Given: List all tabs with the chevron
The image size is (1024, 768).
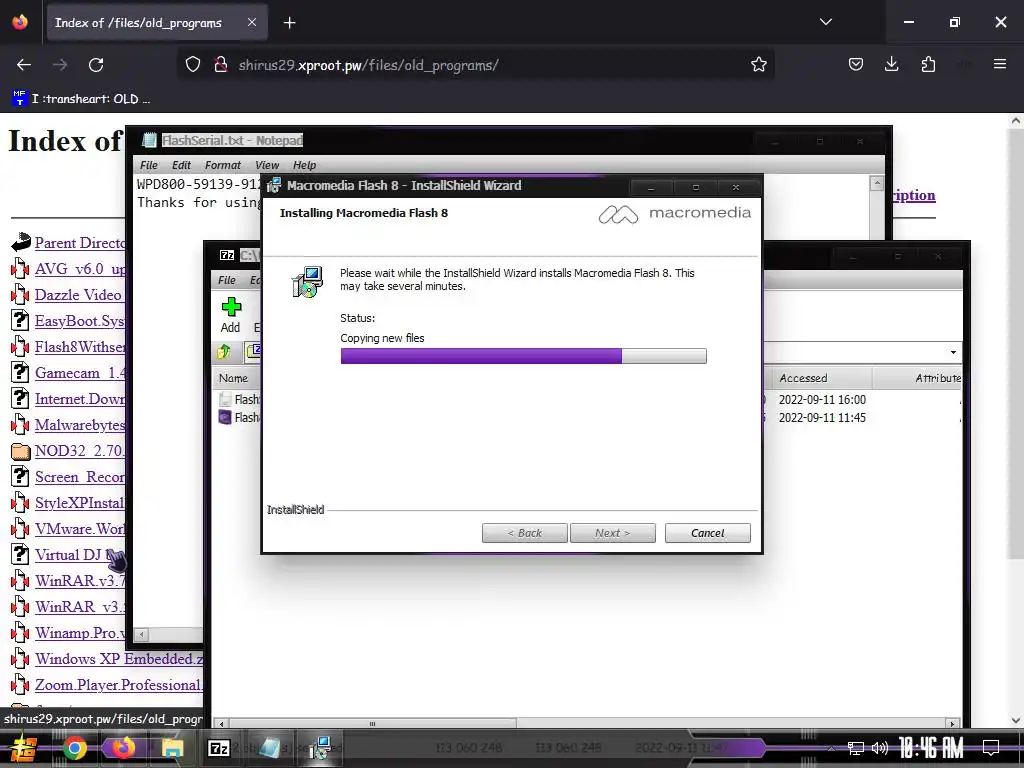Looking at the screenshot, I should click(x=825, y=22).
